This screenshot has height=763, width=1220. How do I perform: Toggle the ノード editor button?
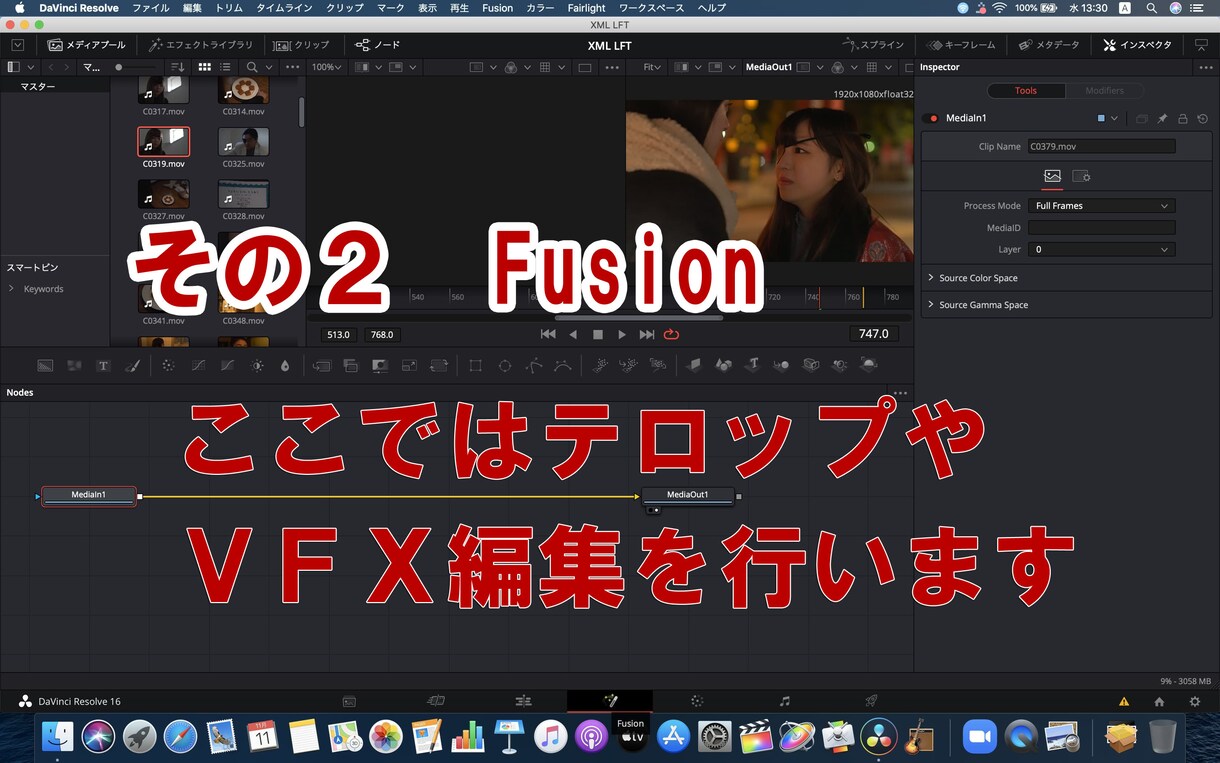[378, 45]
